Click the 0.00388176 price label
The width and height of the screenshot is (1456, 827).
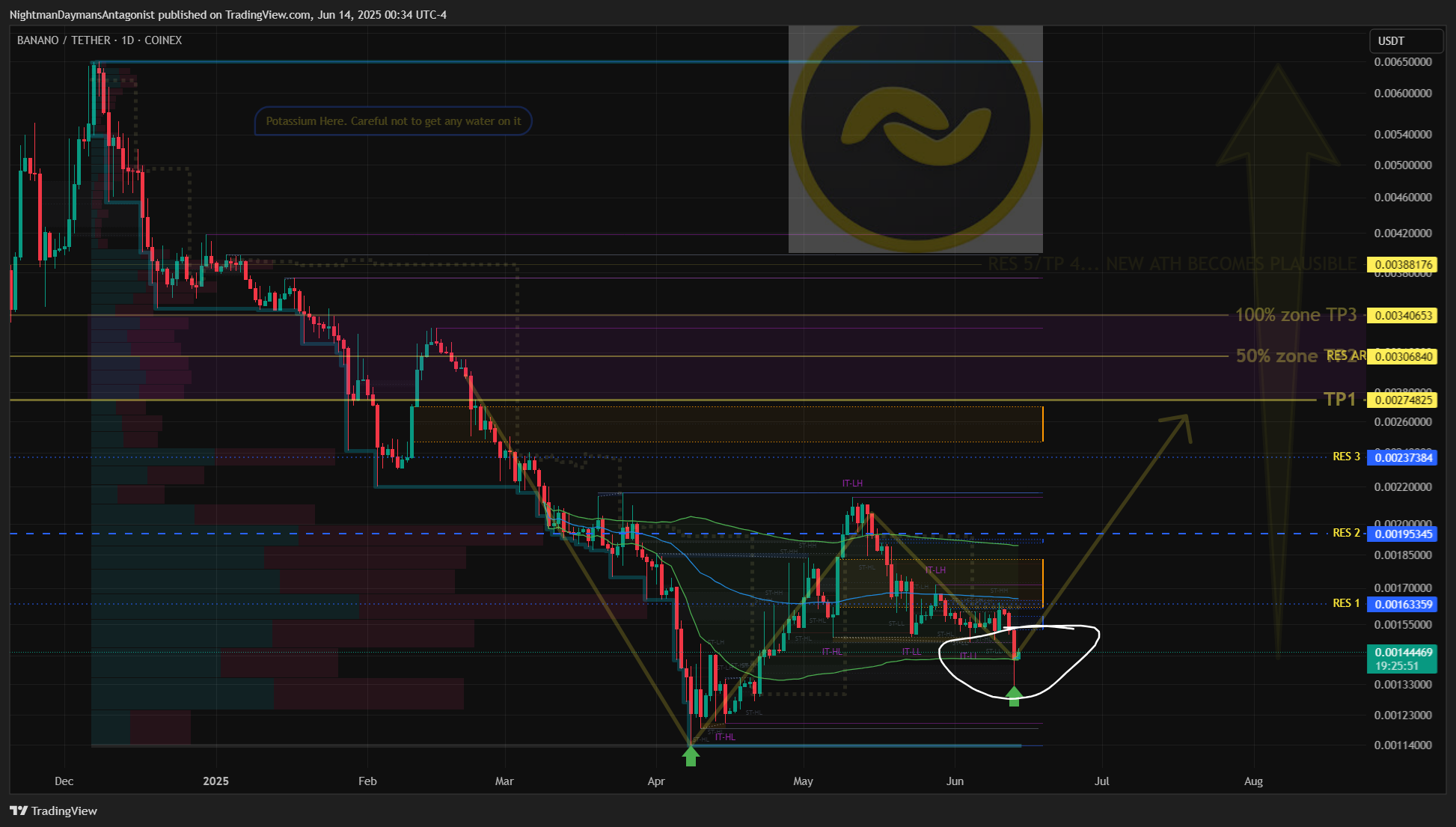[1404, 264]
